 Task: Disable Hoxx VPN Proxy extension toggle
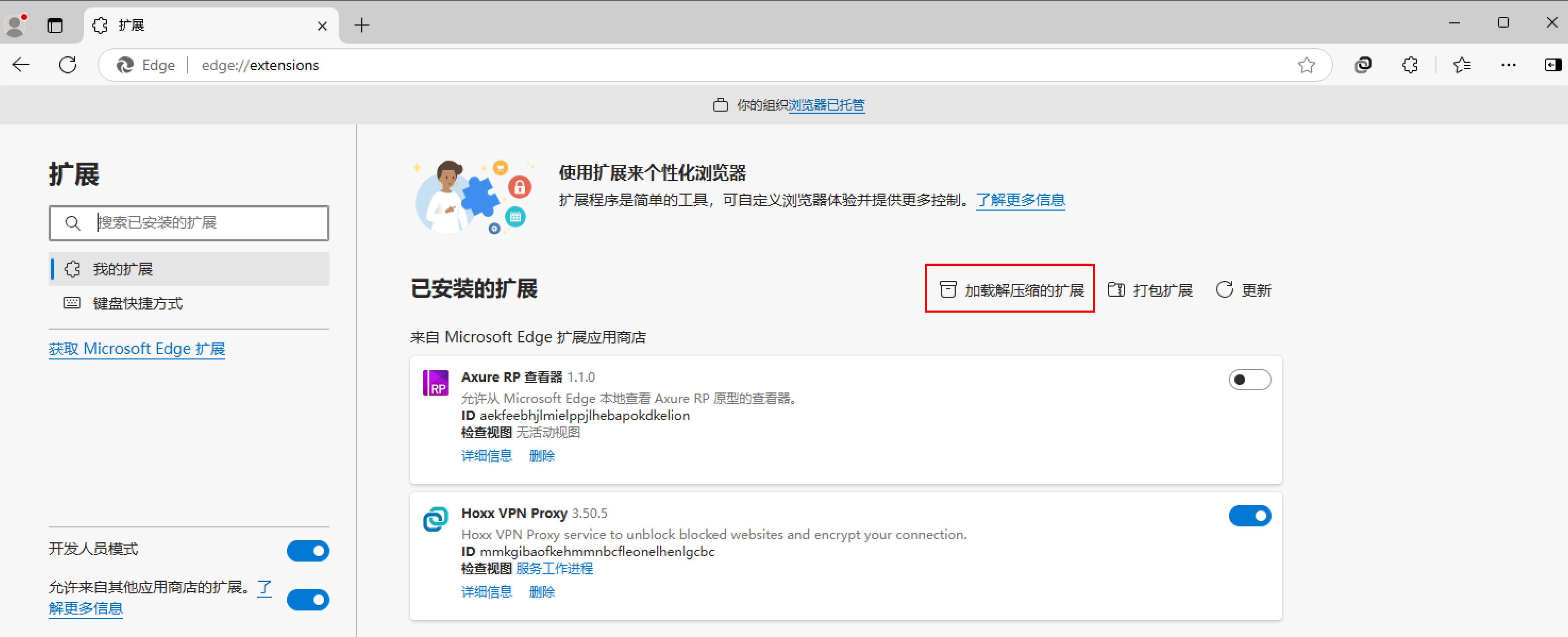1249,516
